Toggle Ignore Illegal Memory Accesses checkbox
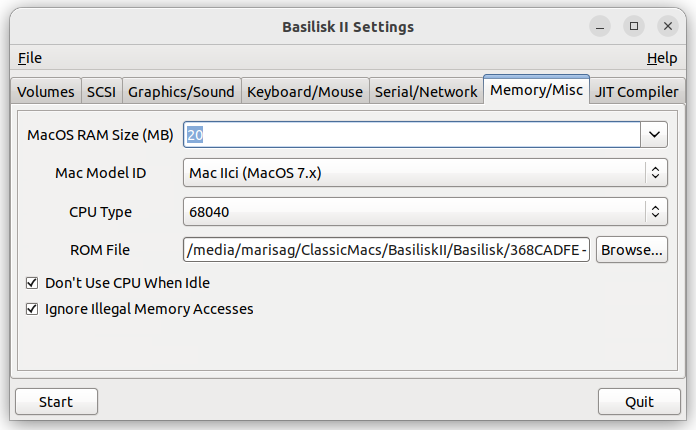The height and width of the screenshot is (430, 696). point(32,309)
